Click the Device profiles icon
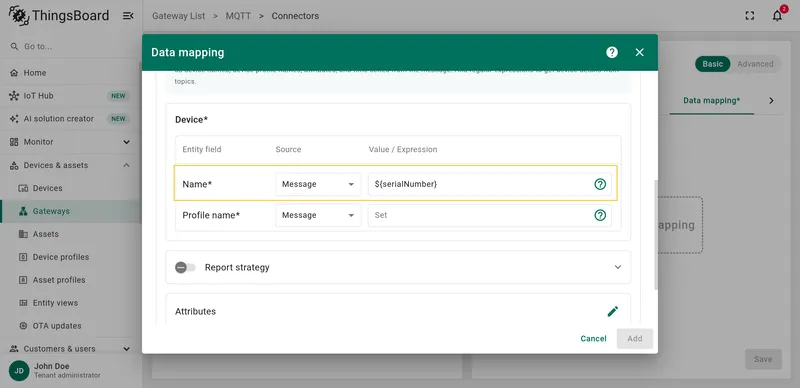The width and height of the screenshot is (800, 388). pos(23,257)
